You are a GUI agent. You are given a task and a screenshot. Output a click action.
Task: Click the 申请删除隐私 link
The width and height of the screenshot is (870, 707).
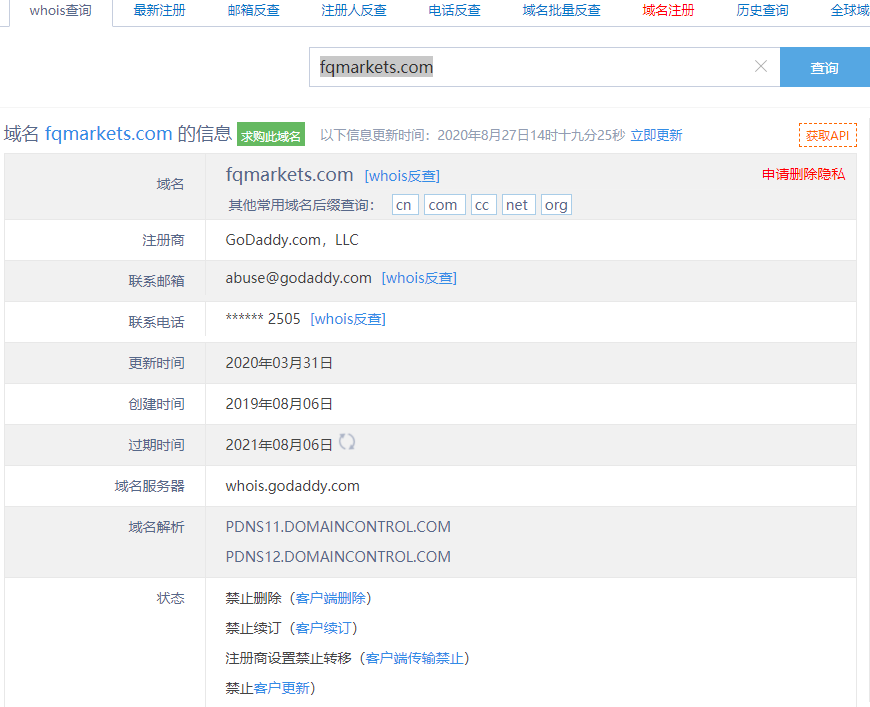coord(803,174)
